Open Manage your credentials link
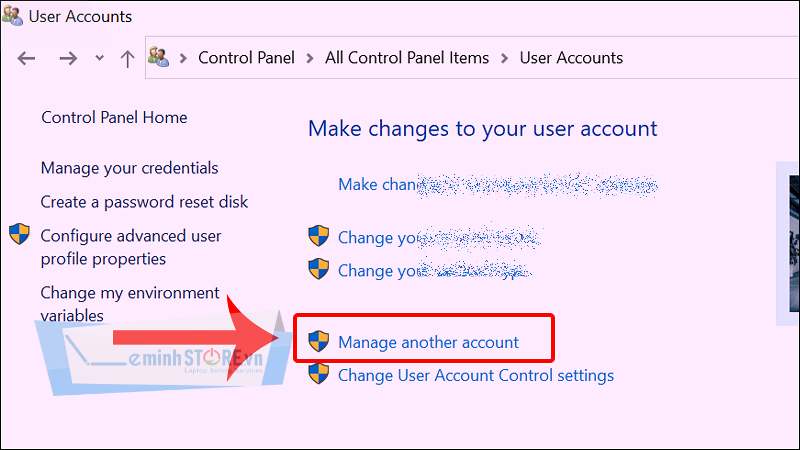Viewport: 800px width, 450px height. (130, 168)
